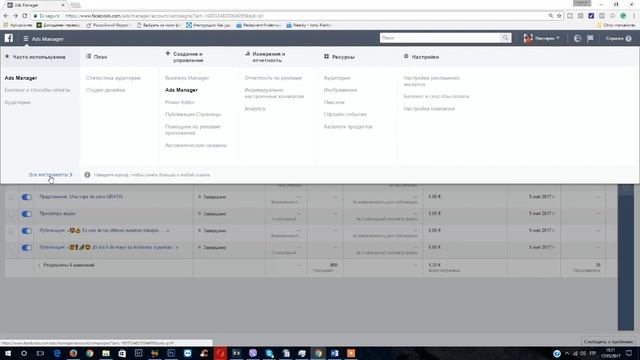The height and width of the screenshot is (360, 640).
Task: Select the 'Настройки' menu heading
Action: (422, 57)
